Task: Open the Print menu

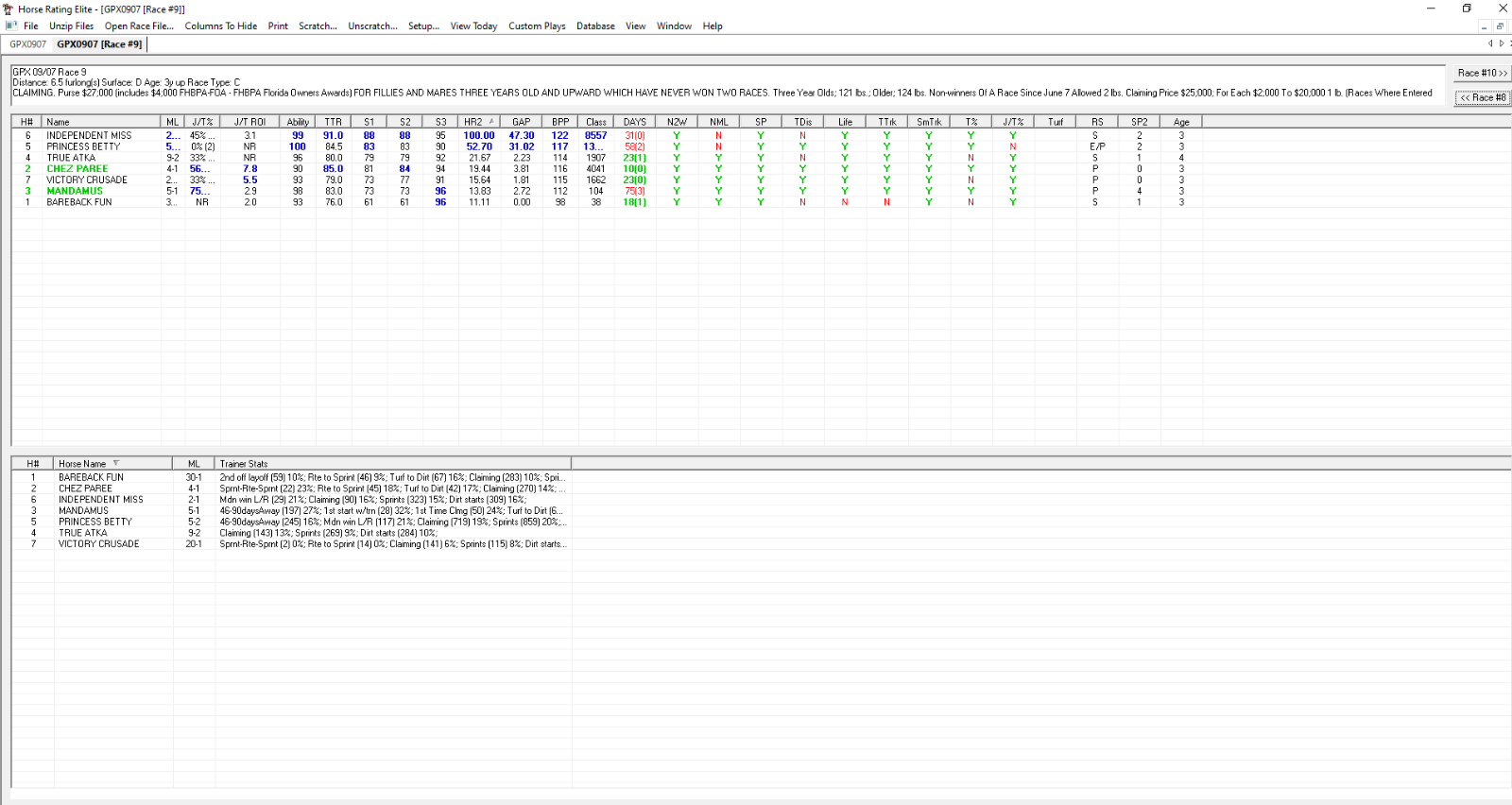Action: coord(278,26)
